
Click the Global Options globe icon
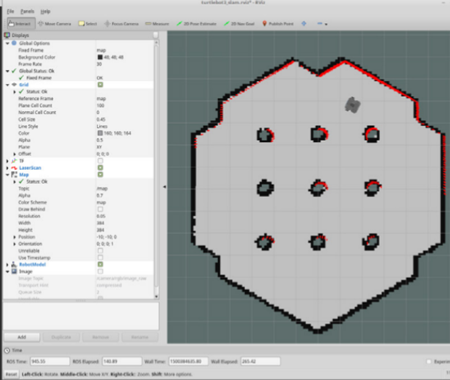tap(14, 43)
